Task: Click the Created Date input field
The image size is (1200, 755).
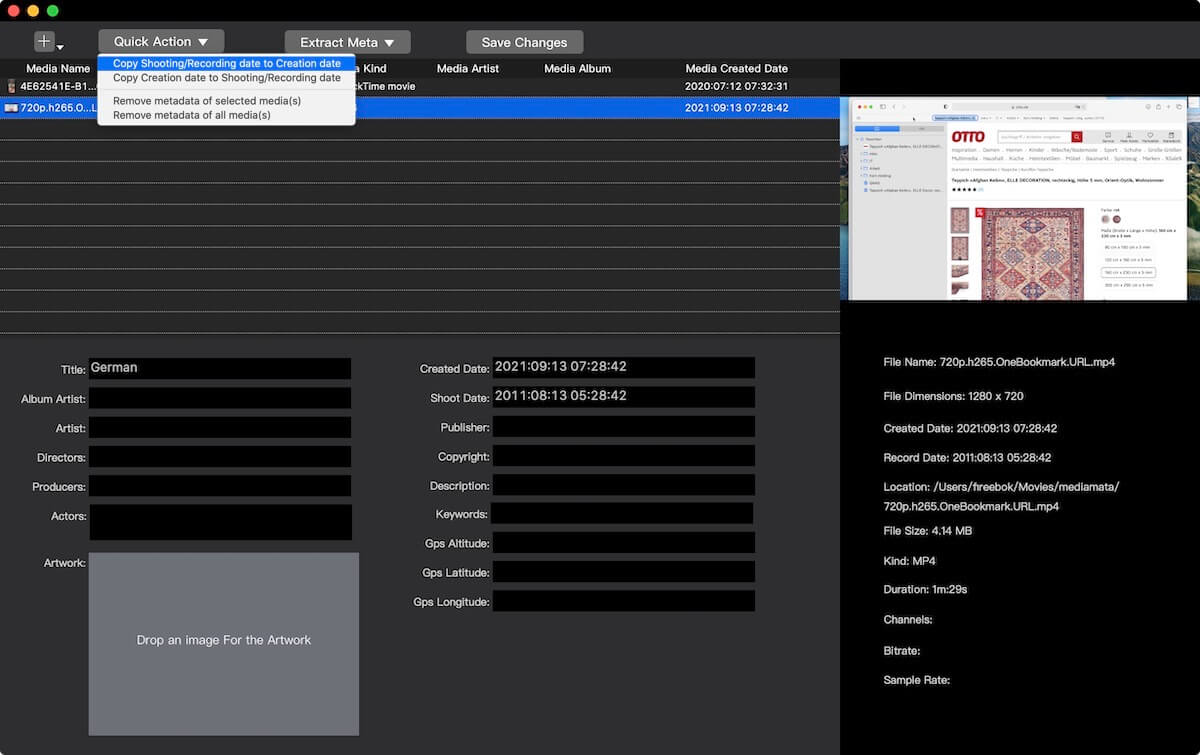Action: point(624,368)
